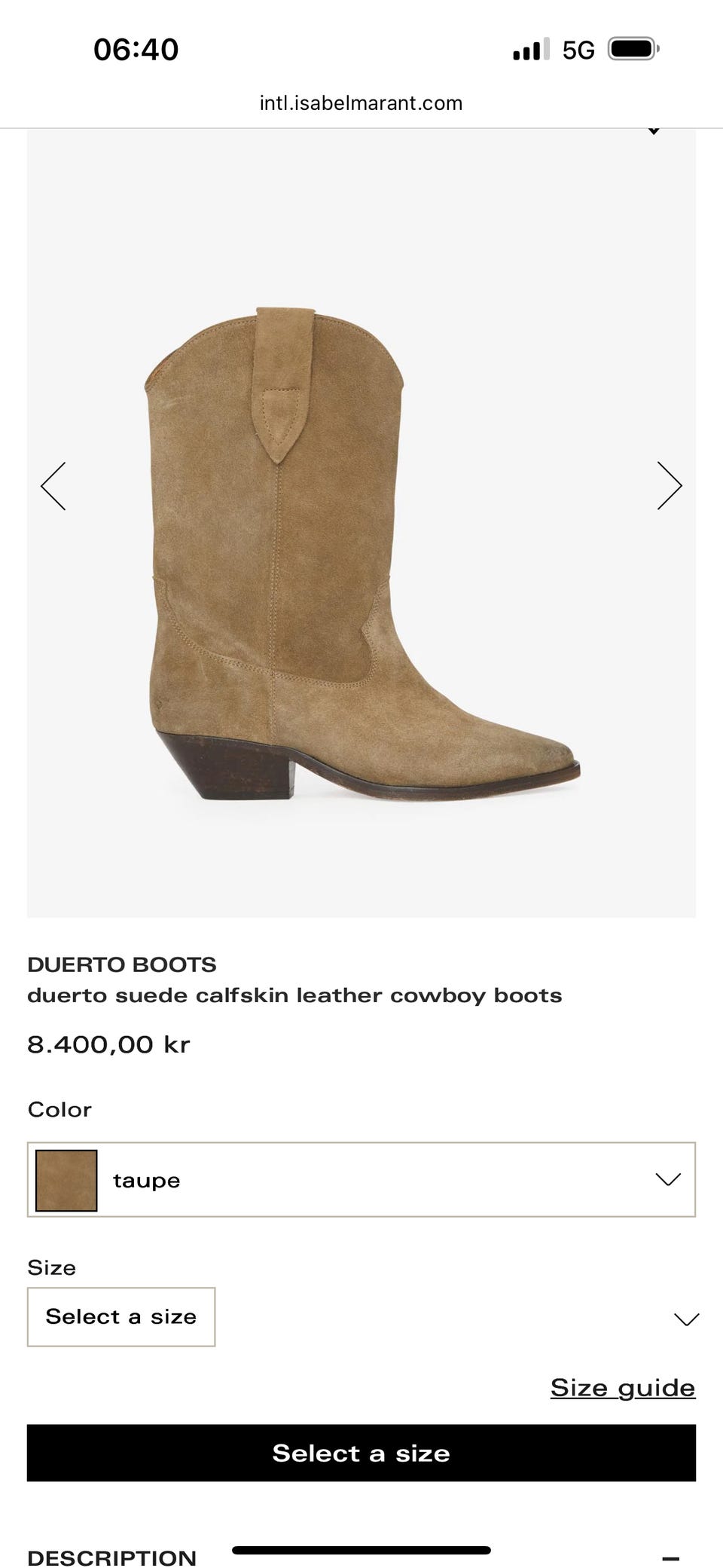Tap the cellular signal bars icon
This screenshot has width=723, height=1568.
tap(531, 50)
